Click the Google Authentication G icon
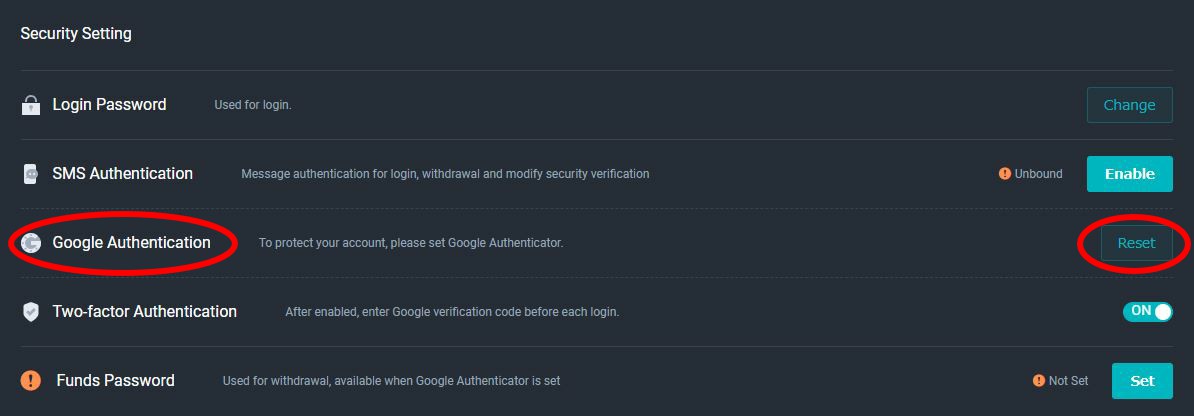Viewport: 1194px width, 416px height. point(31,243)
